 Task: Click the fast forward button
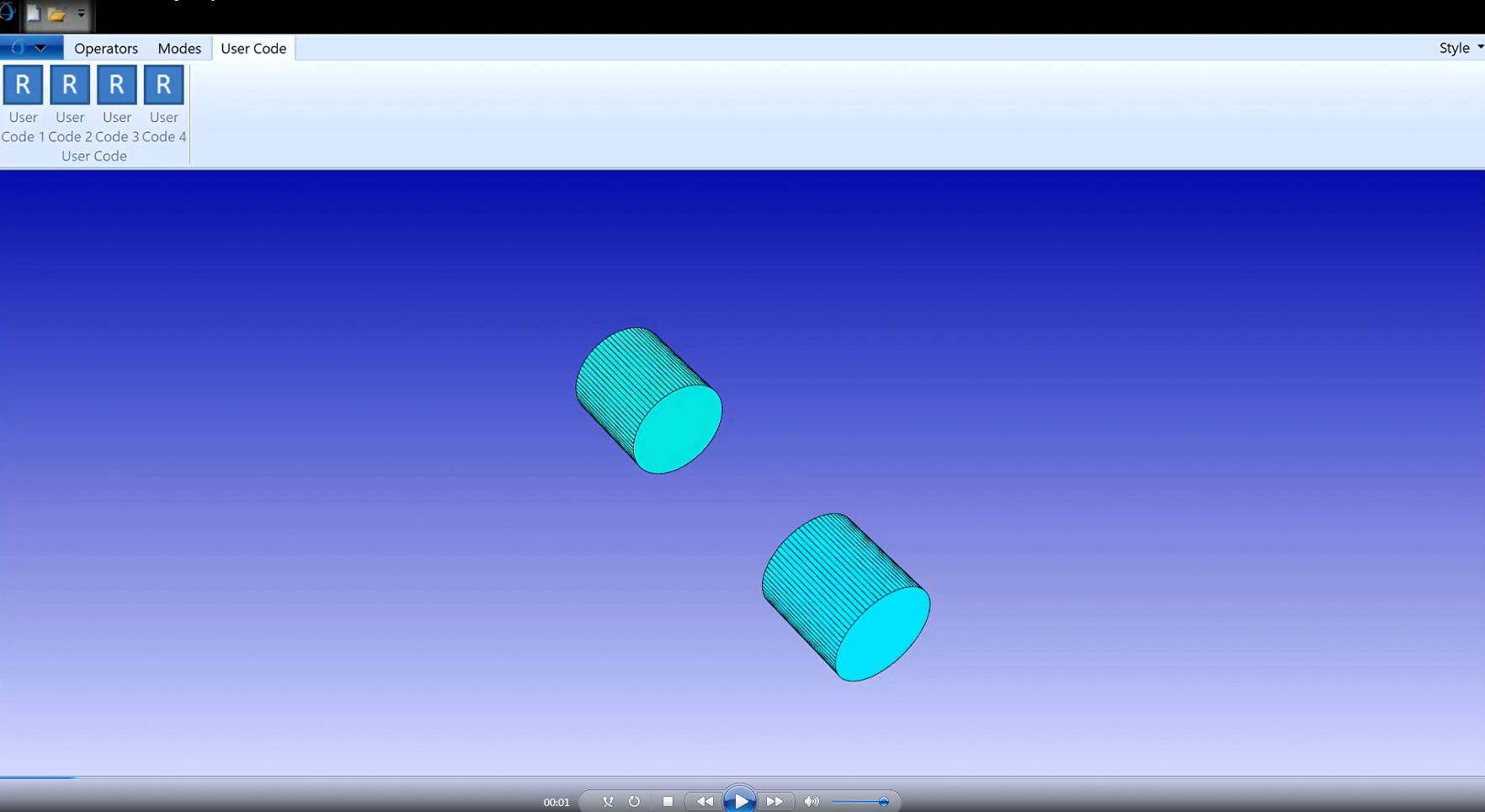(775, 802)
